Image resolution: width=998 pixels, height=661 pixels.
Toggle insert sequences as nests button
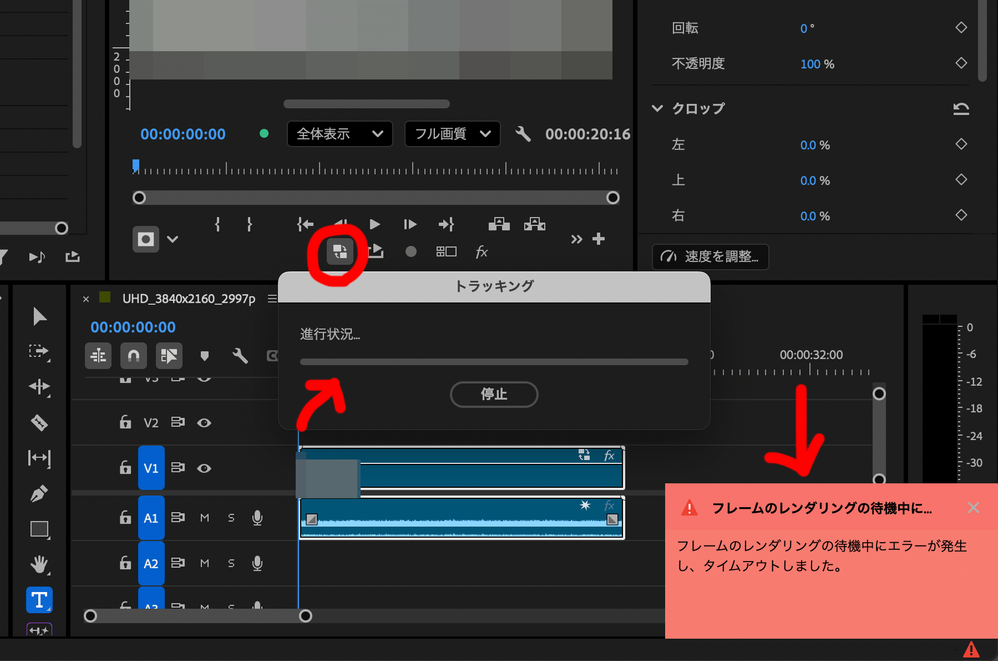(99, 356)
